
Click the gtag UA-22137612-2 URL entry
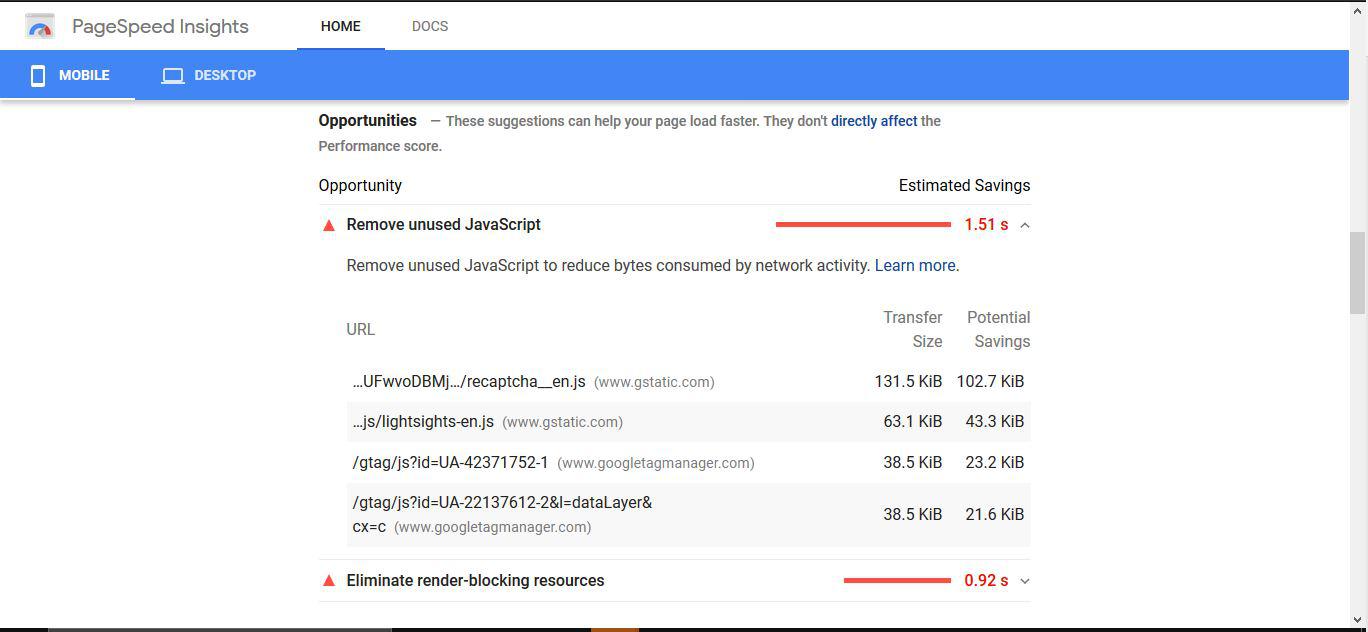(x=502, y=514)
